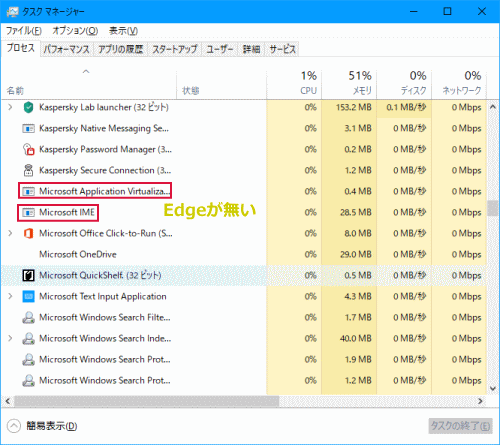
Task: Expand the Microsoft Windows Search Indexer group
Action: (10, 338)
